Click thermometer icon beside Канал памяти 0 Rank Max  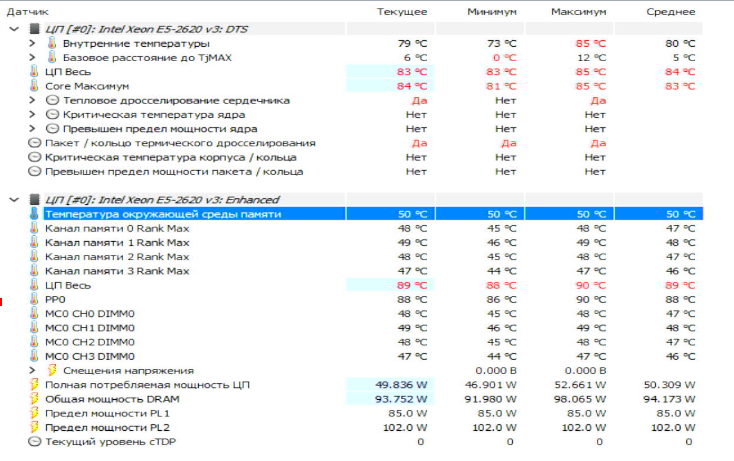tap(34, 228)
